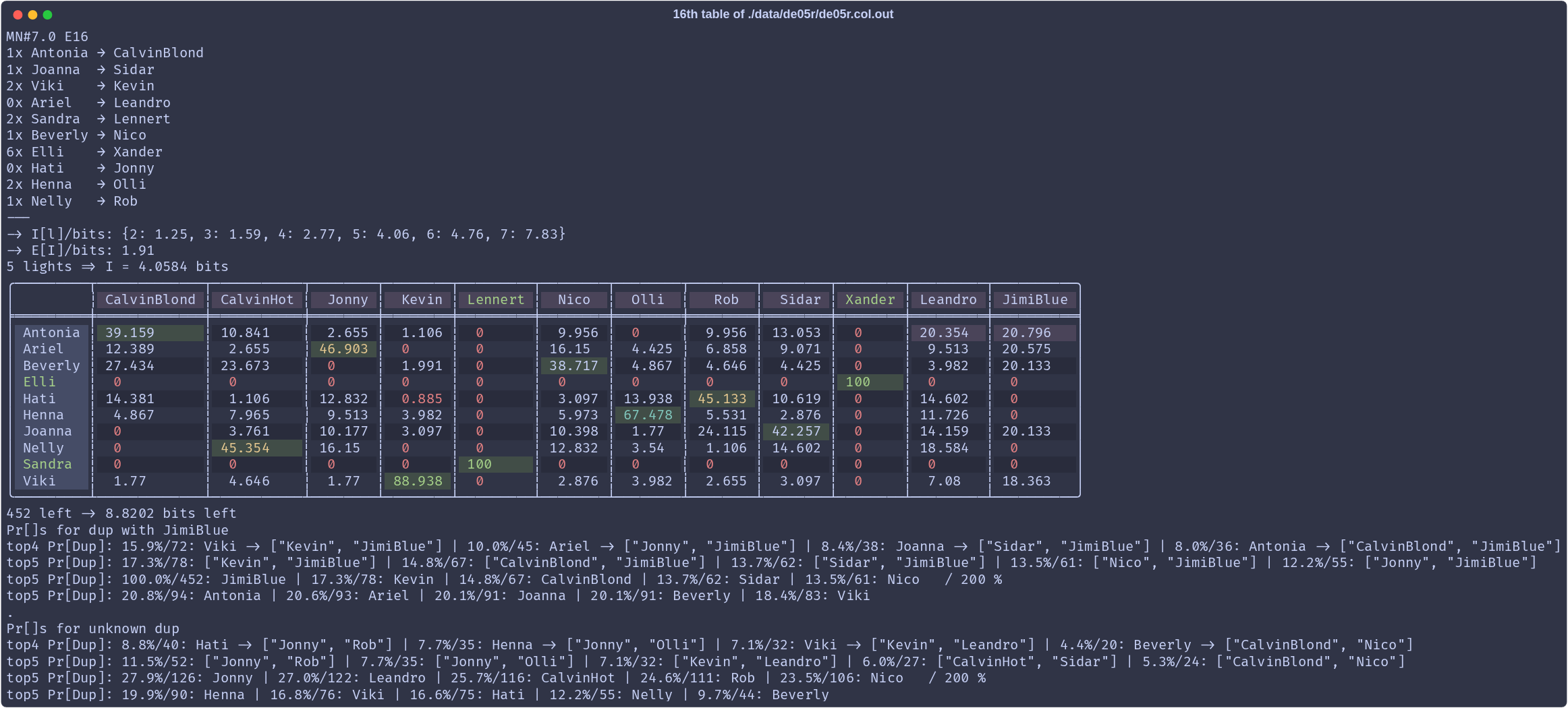The image size is (1568, 708).
Task: Click the red 0.885 cell in Hati row
Action: click(x=422, y=399)
